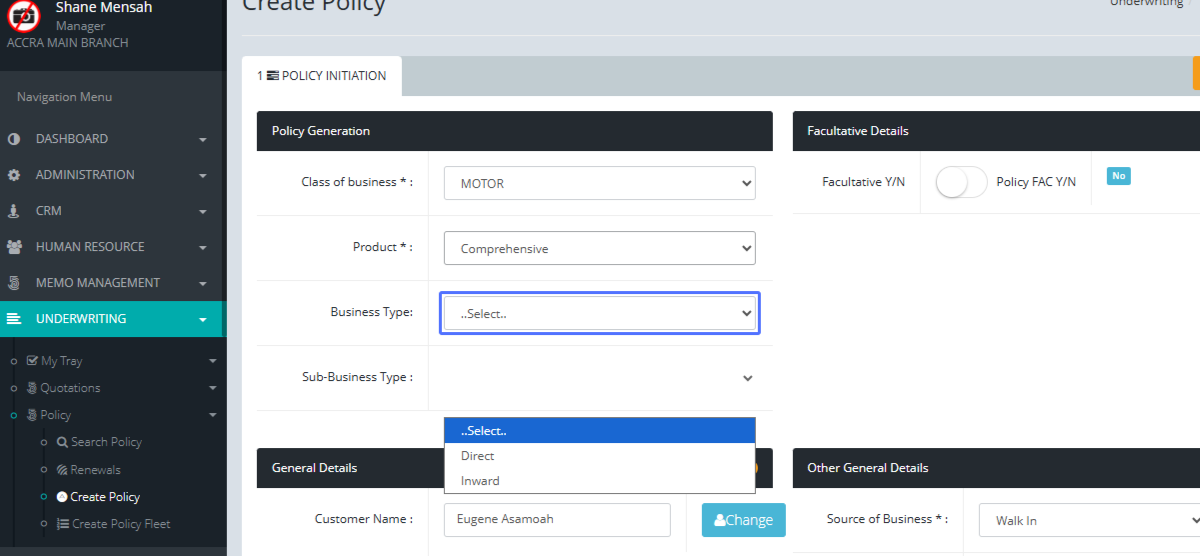Open the Product Comprehensive dropdown
Viewport: 1200px width, 556px height.
tap(599, 248)
